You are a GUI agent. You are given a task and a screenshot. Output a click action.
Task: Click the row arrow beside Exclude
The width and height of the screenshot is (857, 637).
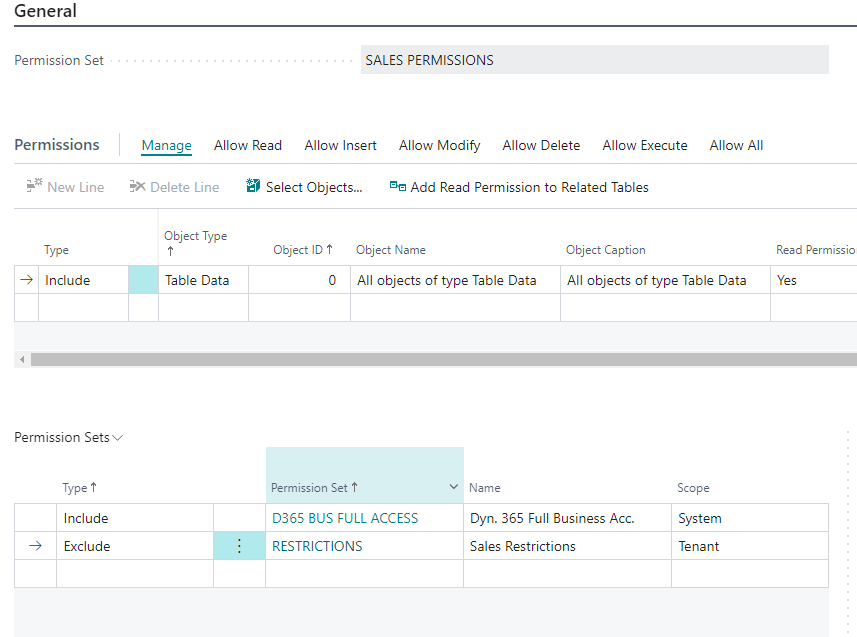coord(36,546)
